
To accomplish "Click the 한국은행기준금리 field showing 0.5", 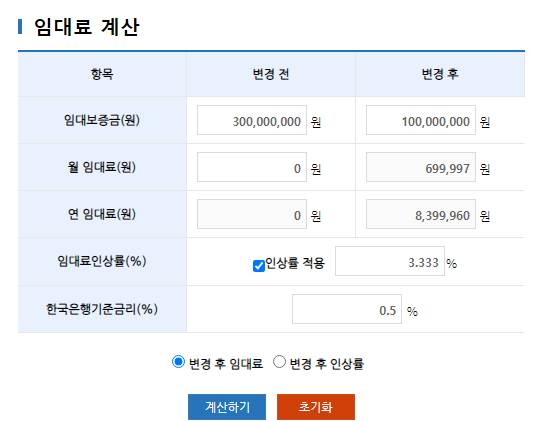I will coord(346,309).
